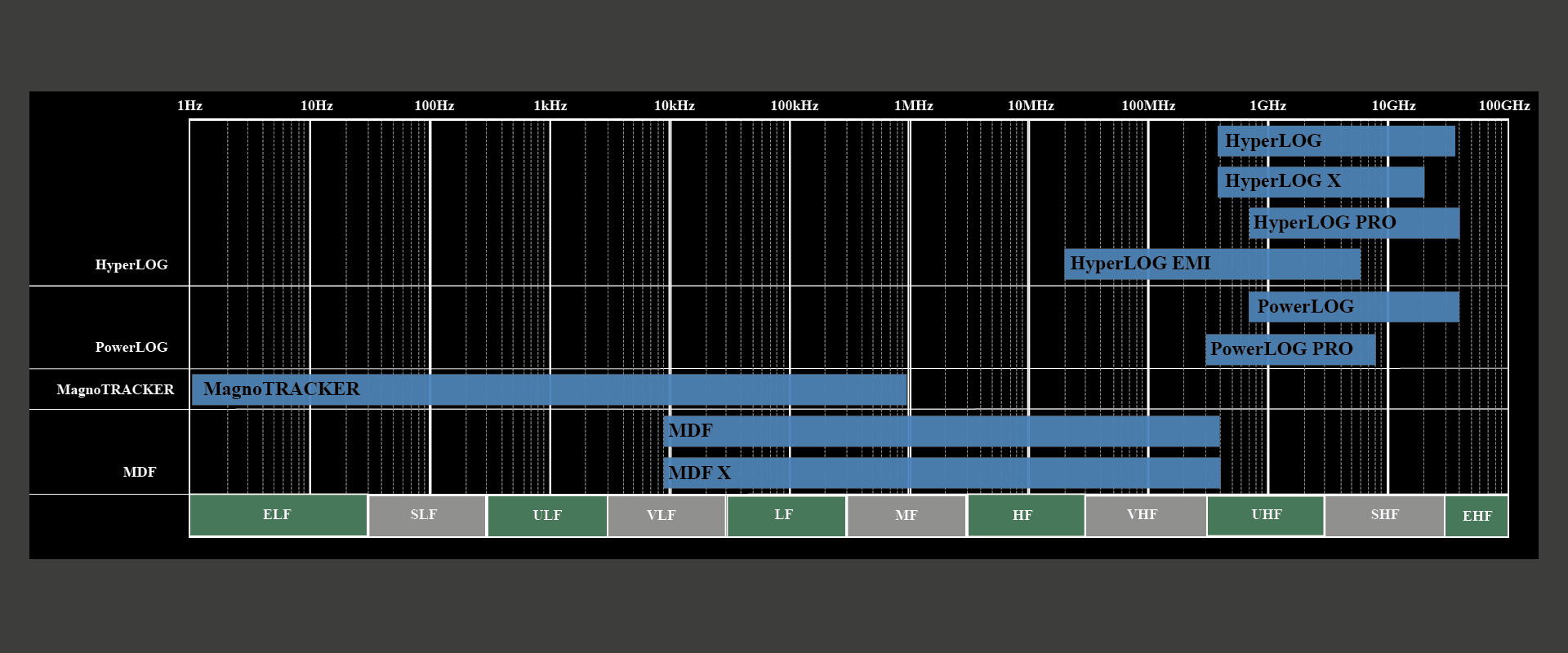This screenshot has width=1568, height=653.
Task: Click the HyperLOG frequency range bar
Action: point(1335,141)
